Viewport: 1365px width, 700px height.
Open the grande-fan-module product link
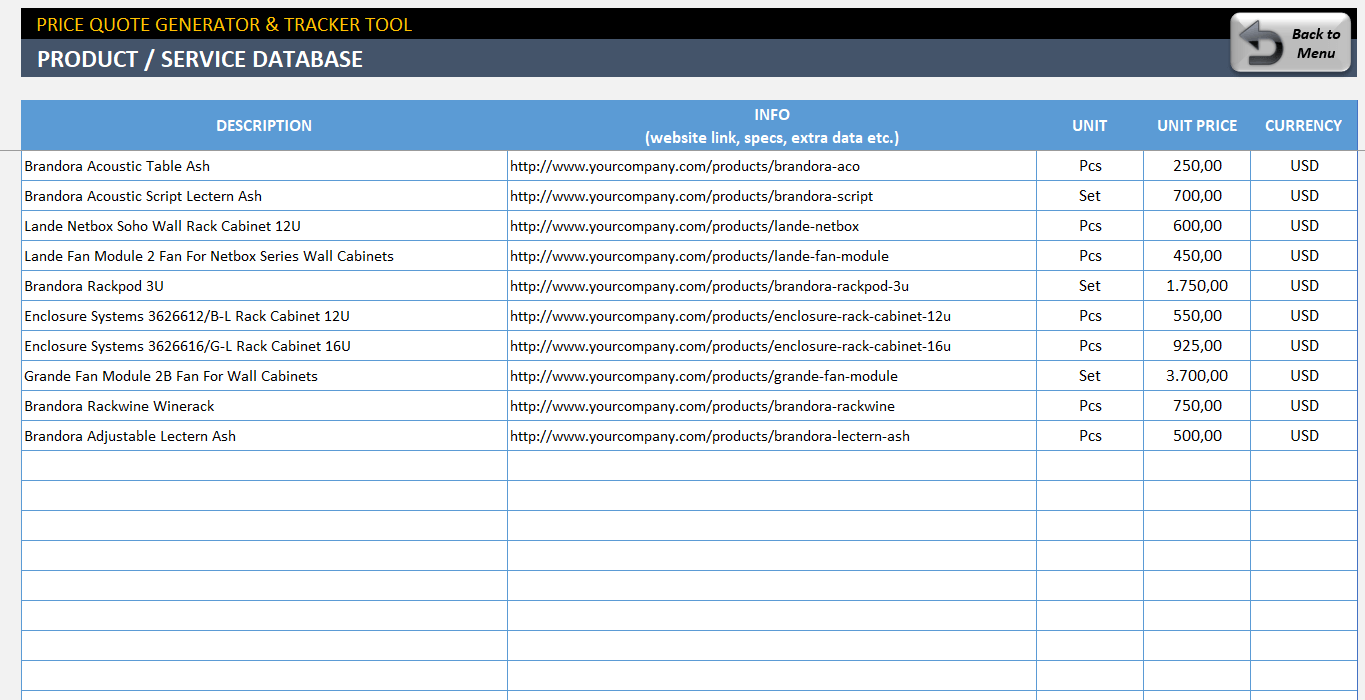(704, 376)
